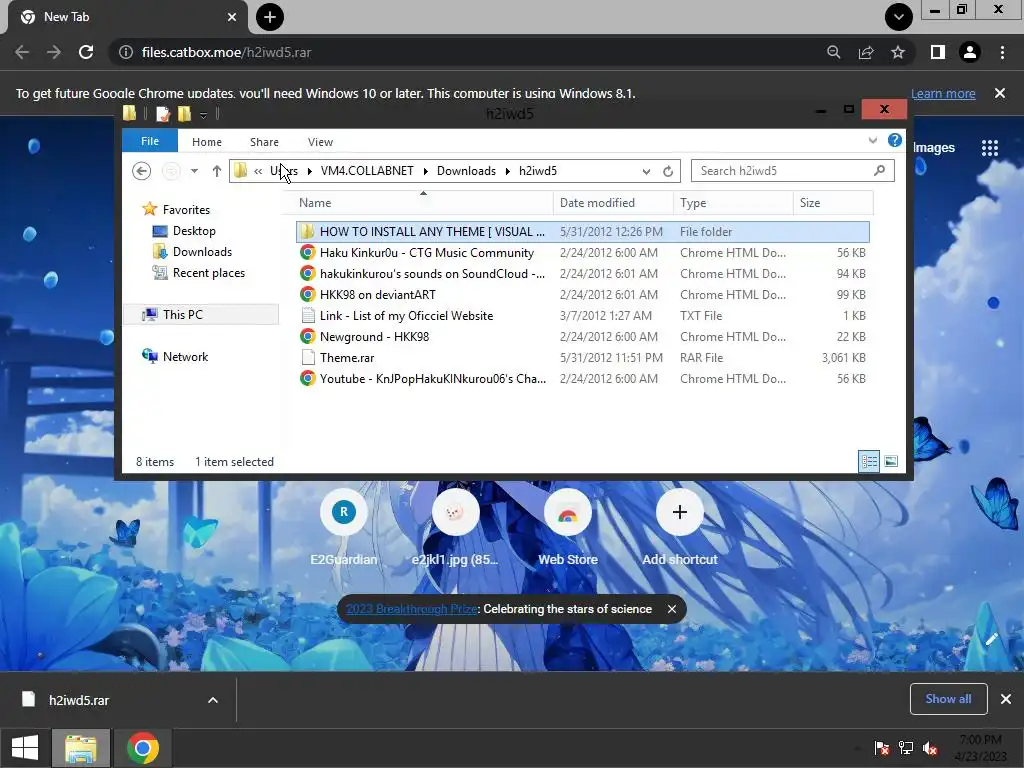Close the New Tab tab

[232, 17]
